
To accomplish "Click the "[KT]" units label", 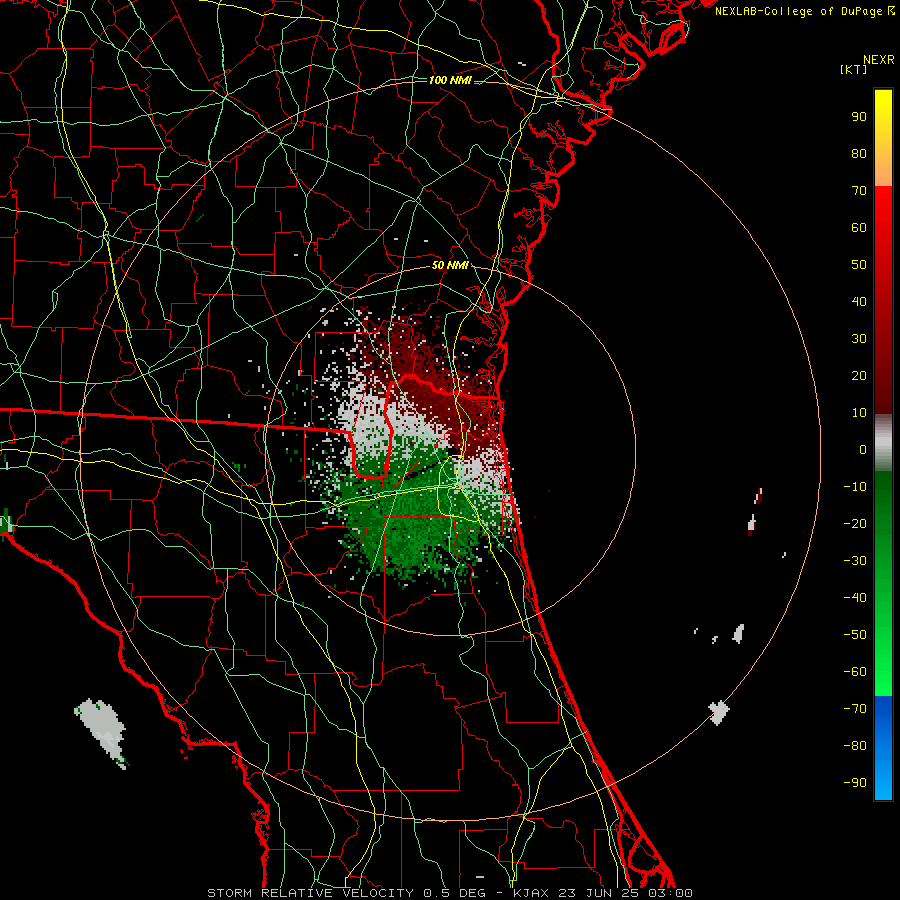I will 854,69.
